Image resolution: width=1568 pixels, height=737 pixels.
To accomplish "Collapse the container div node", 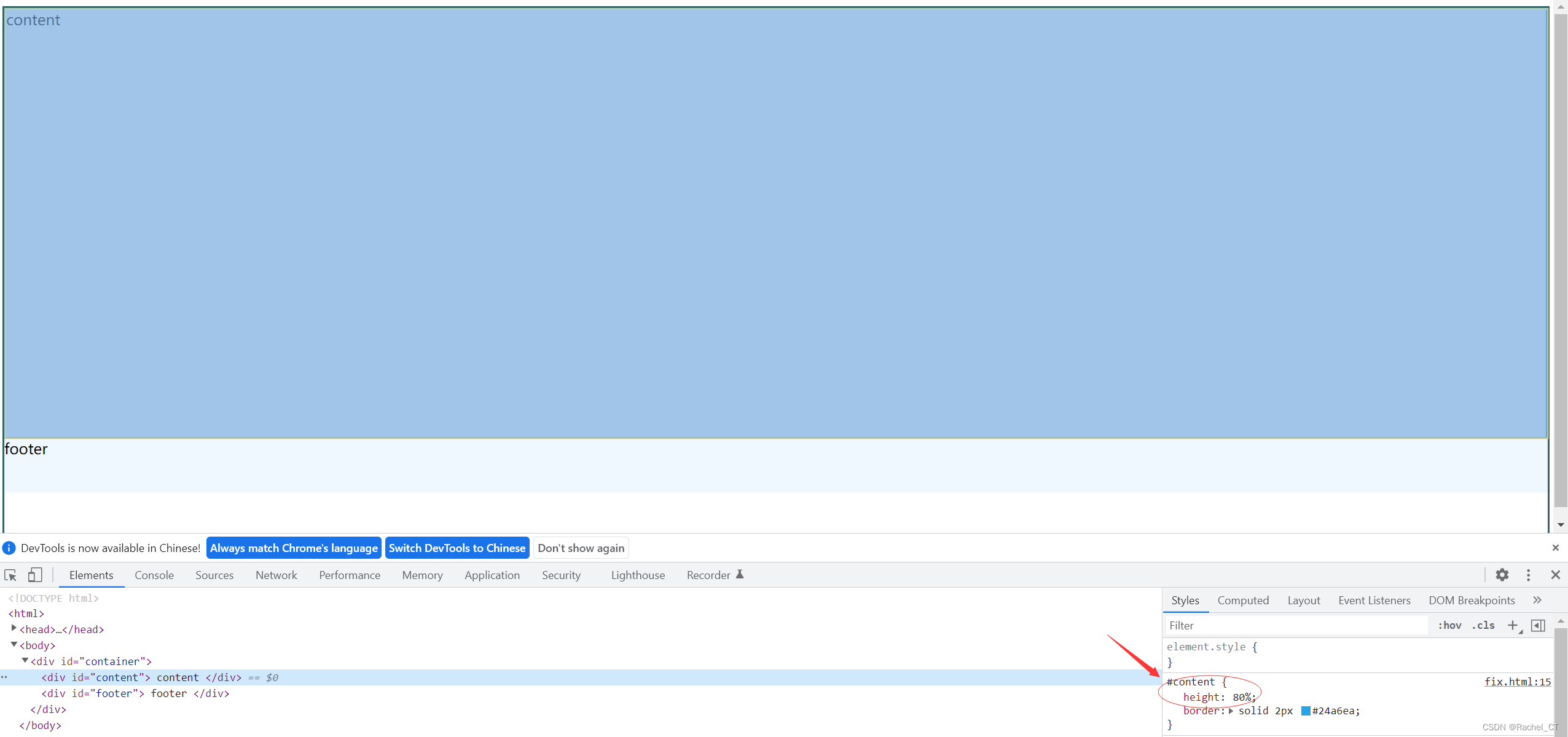I will point(25,661).
